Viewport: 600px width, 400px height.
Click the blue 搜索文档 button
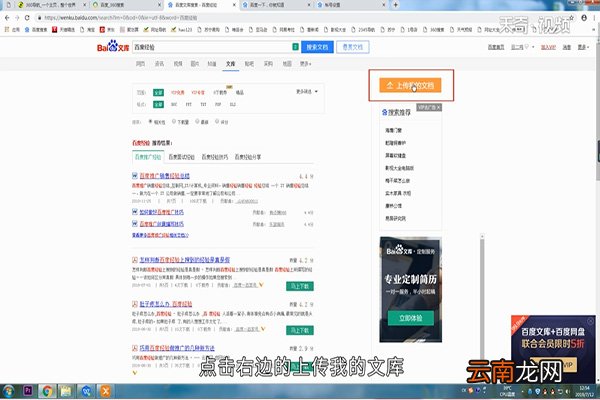[x=317, y=47]
